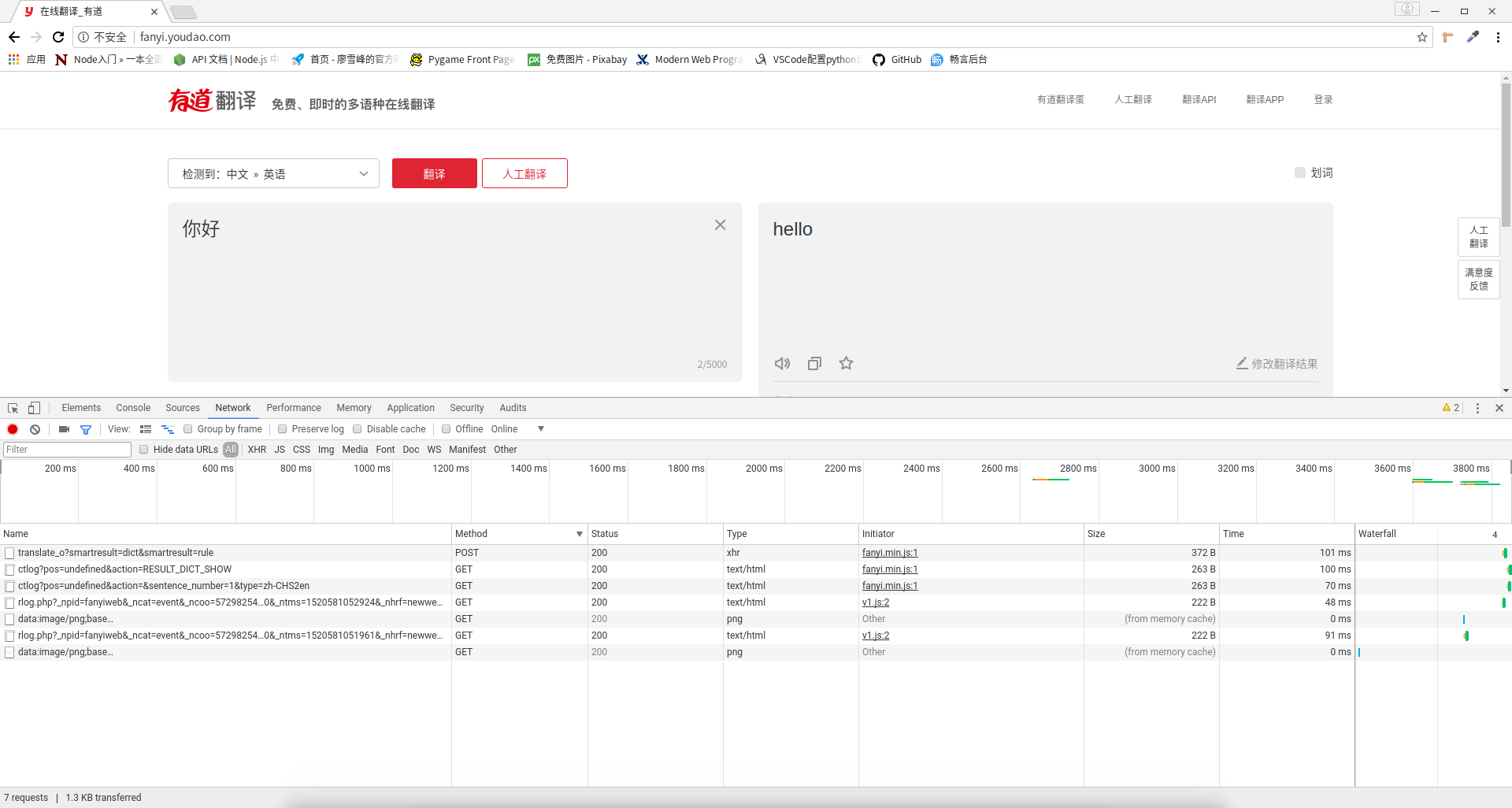
Task: Click the source text area containing 你好
Action: [454, 292]
